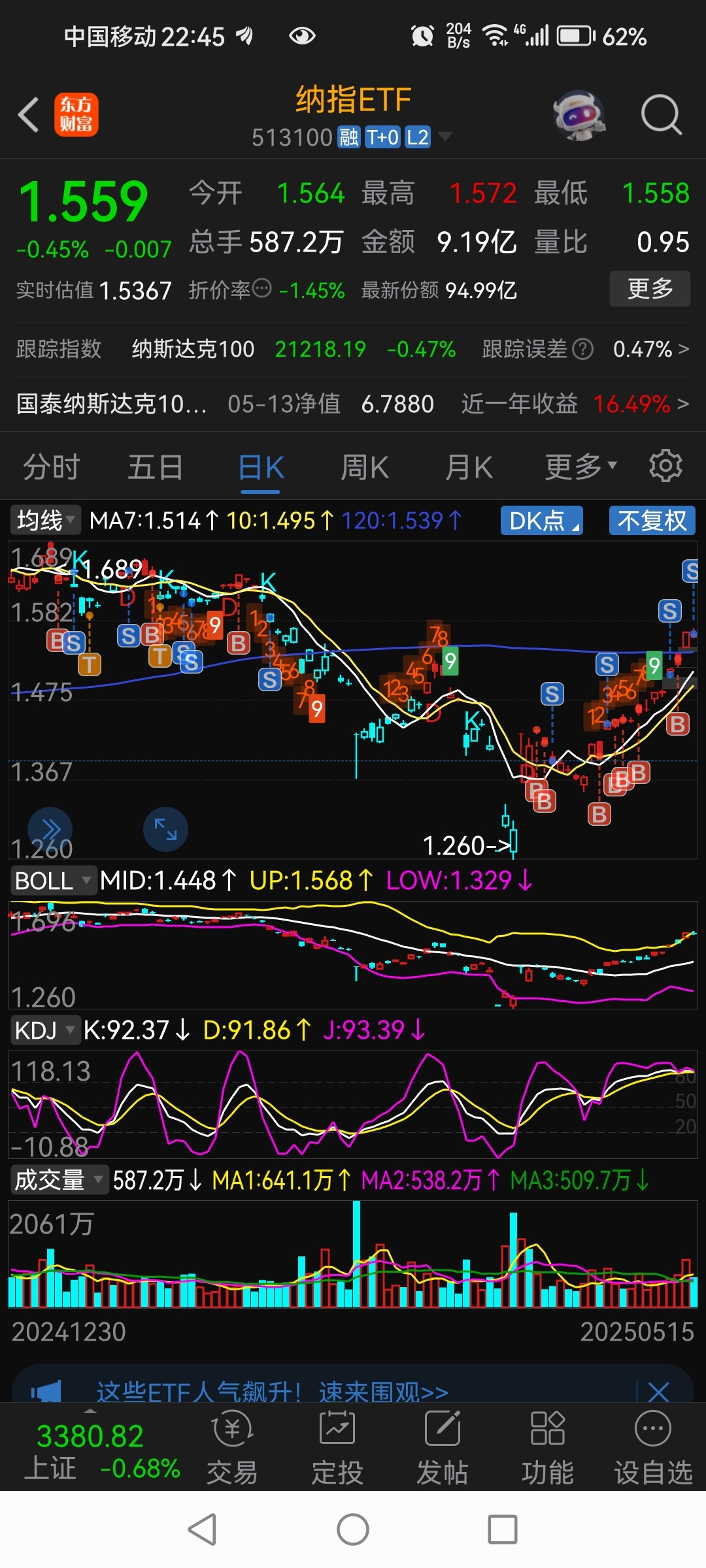Open 交易 trading icon

(x=232, y=1448)
